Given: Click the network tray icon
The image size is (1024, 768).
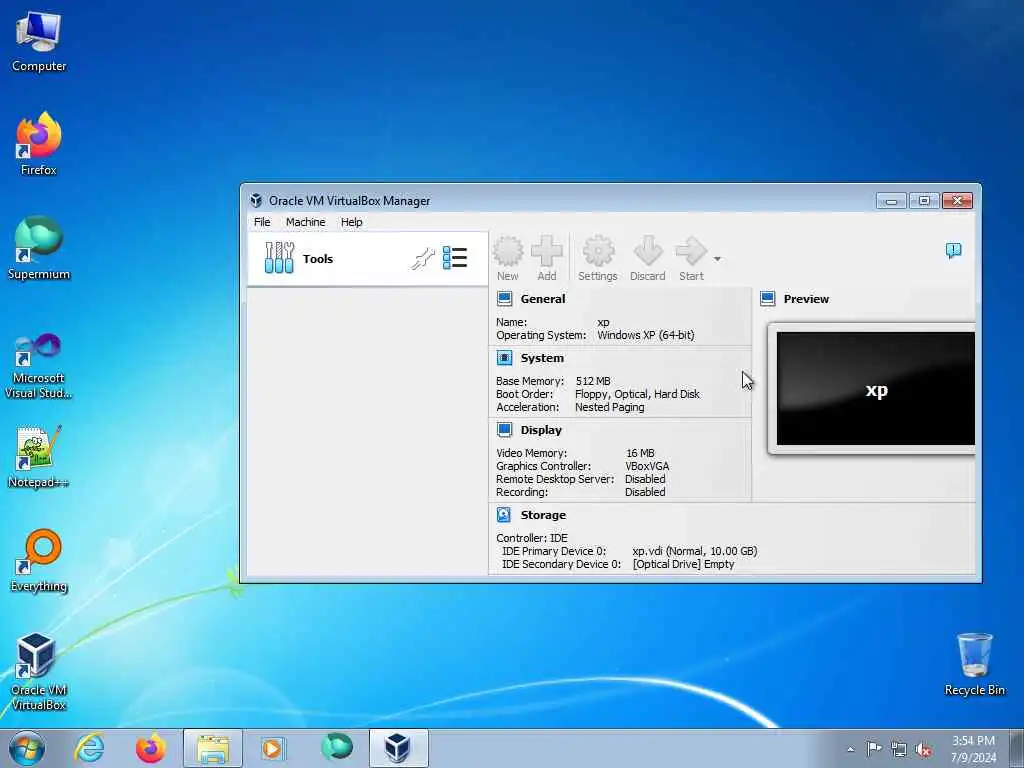Looking at the screenshot, I should [x=899, y=750].
